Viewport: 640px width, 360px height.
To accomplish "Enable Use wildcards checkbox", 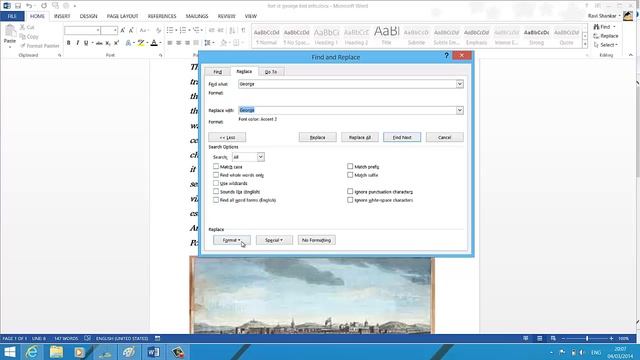I will [216, 183].
